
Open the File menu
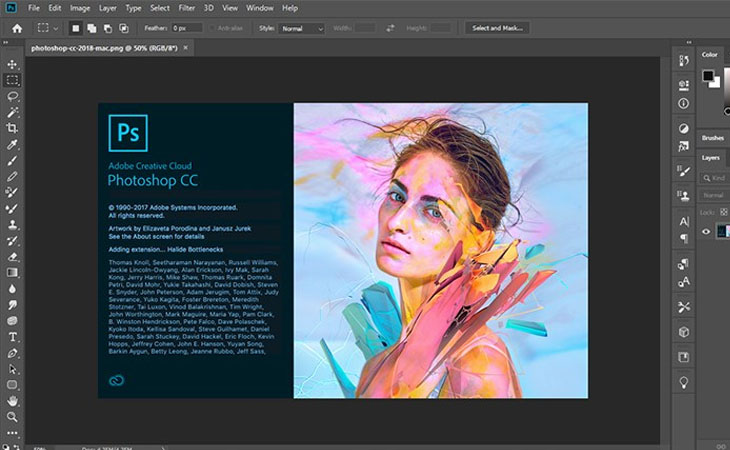pos(34,8)
